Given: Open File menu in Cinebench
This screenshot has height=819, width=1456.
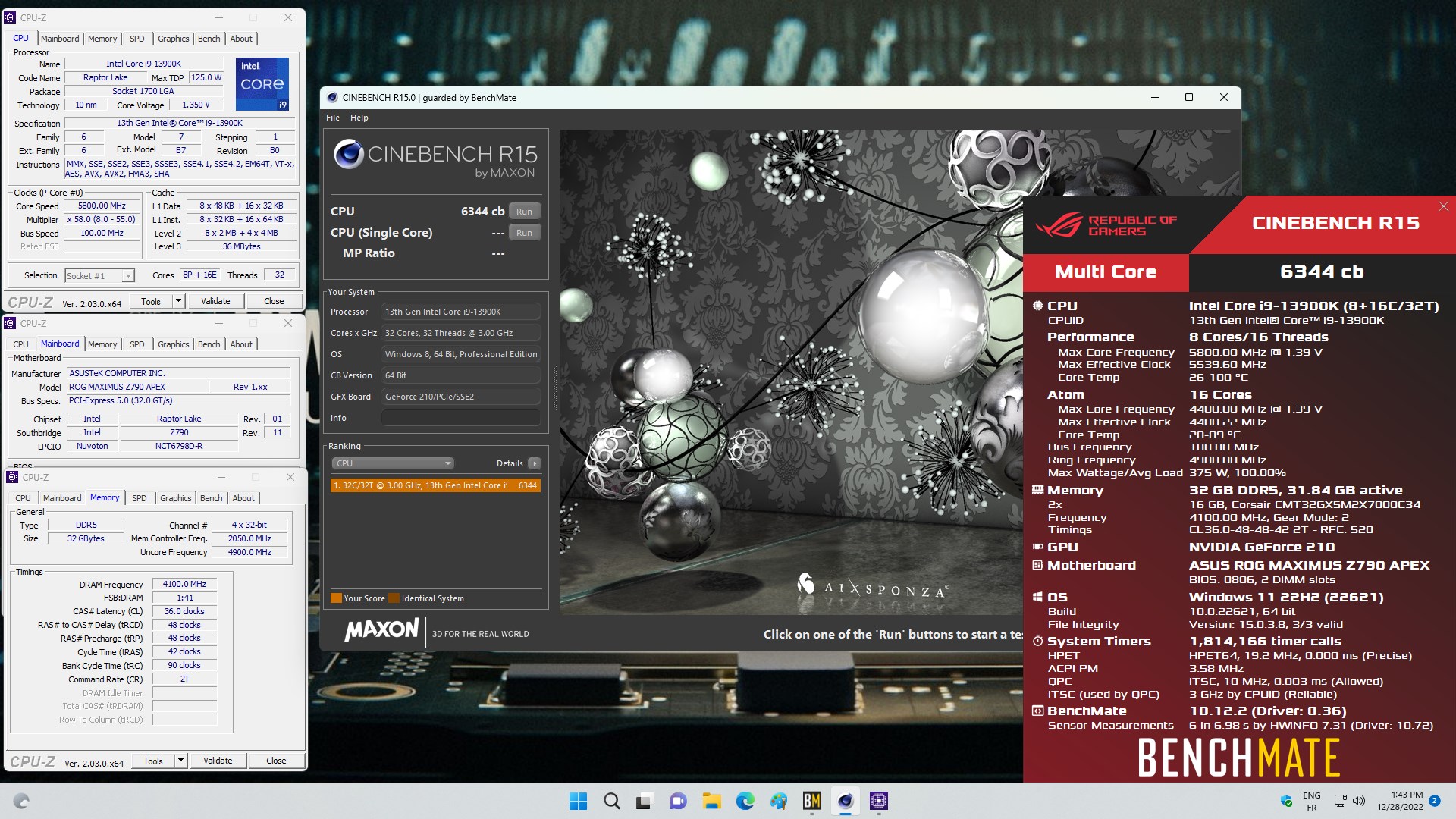Looking at the screenshot, I should click(x=333, y=118).
